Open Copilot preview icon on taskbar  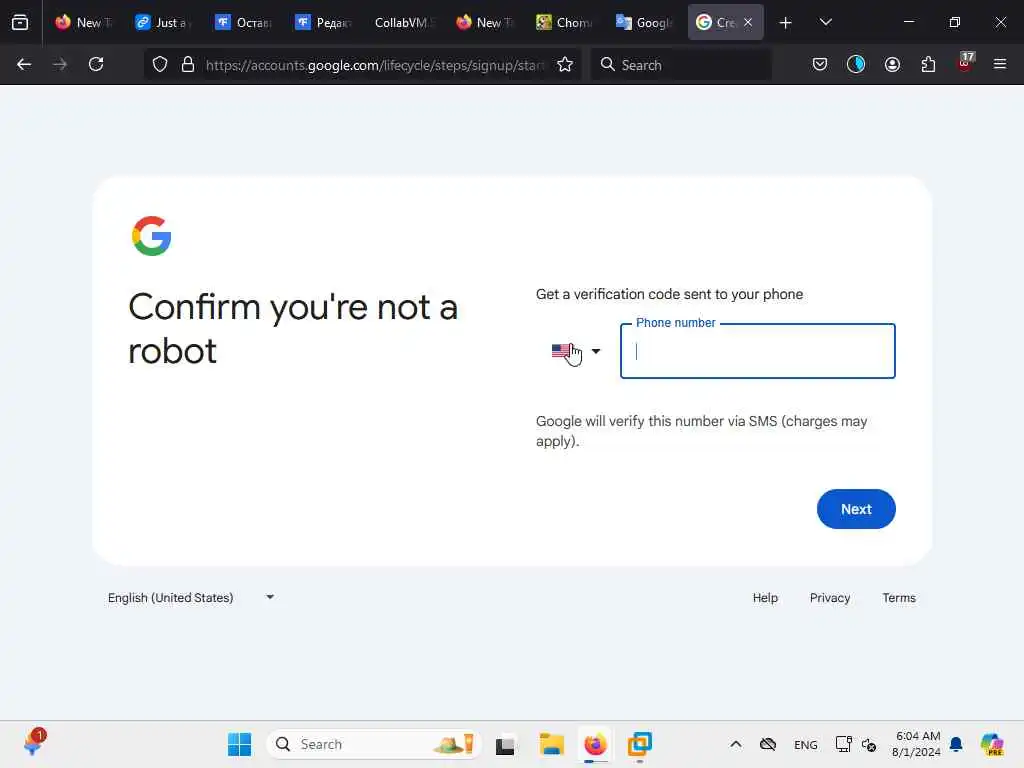tap(992, 744)
